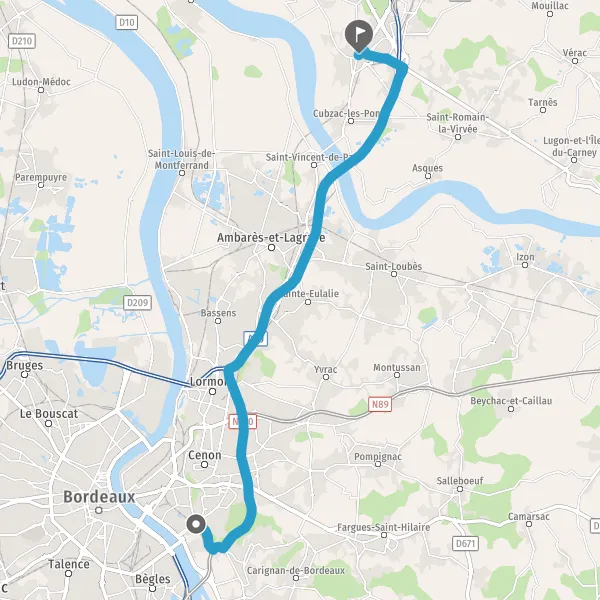Click the D671 road shield
The image size is (600, 600).
(465, 543)
